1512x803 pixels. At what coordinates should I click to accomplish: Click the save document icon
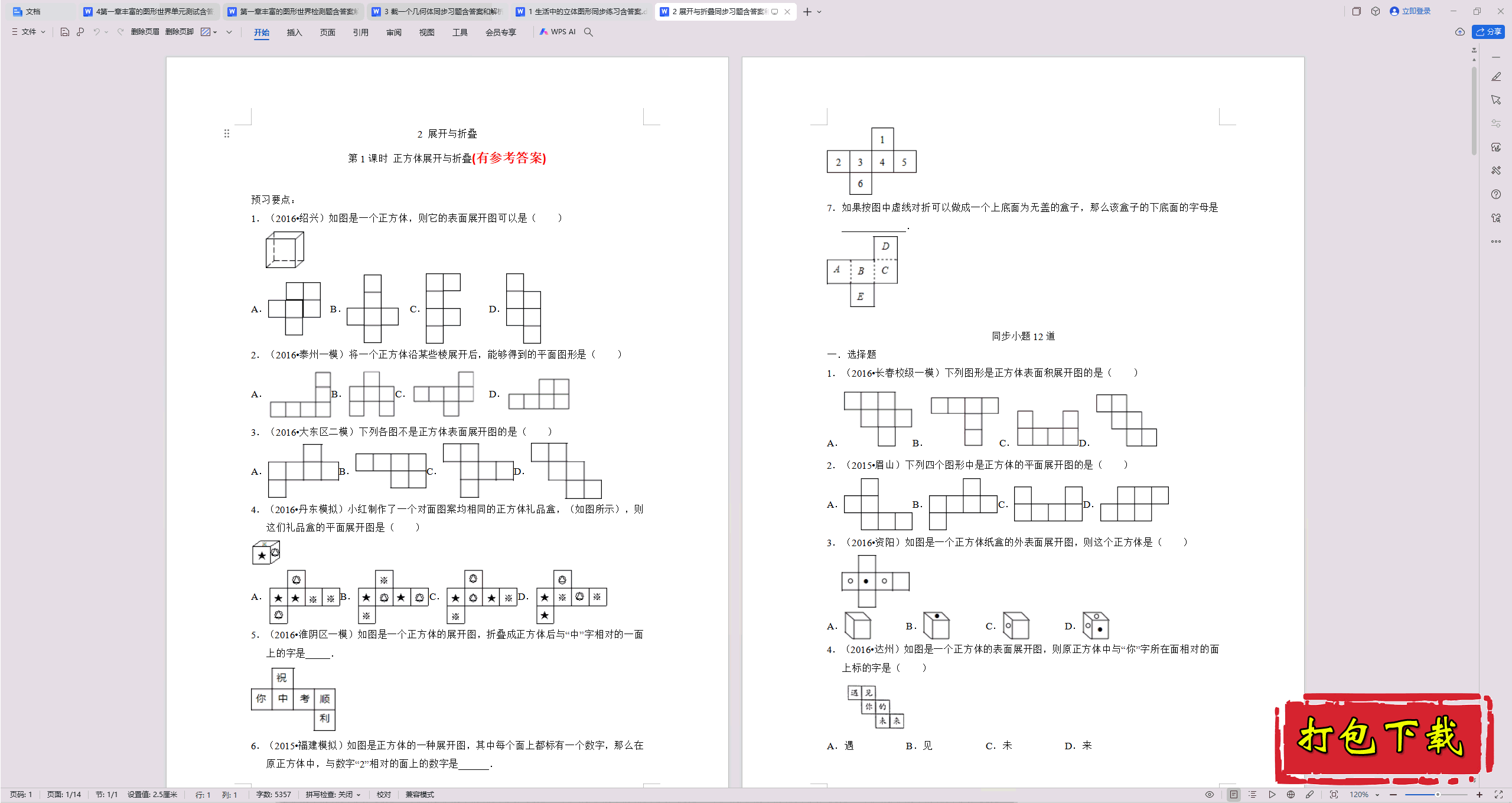pyautogui.click(x=65, y=32)
